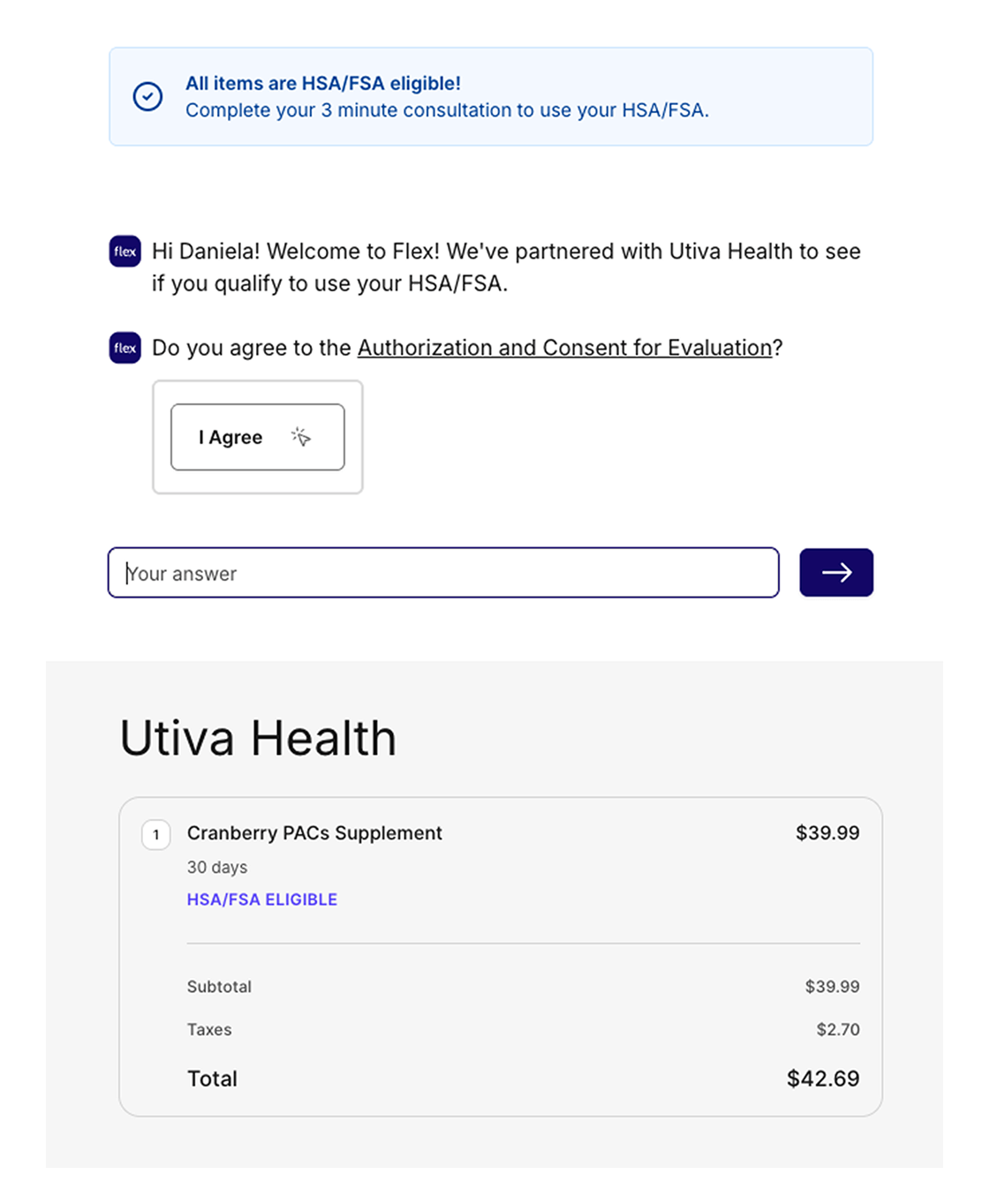
Task: Click the checkmark circle icon in the banner
Action: (147, 96)
